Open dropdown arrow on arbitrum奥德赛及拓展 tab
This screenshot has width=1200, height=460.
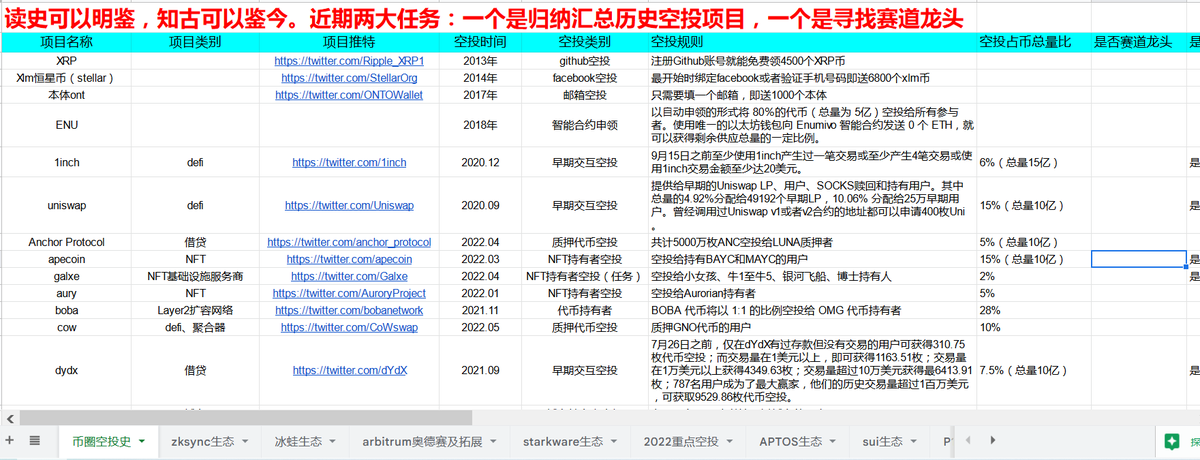pos(495,441)
